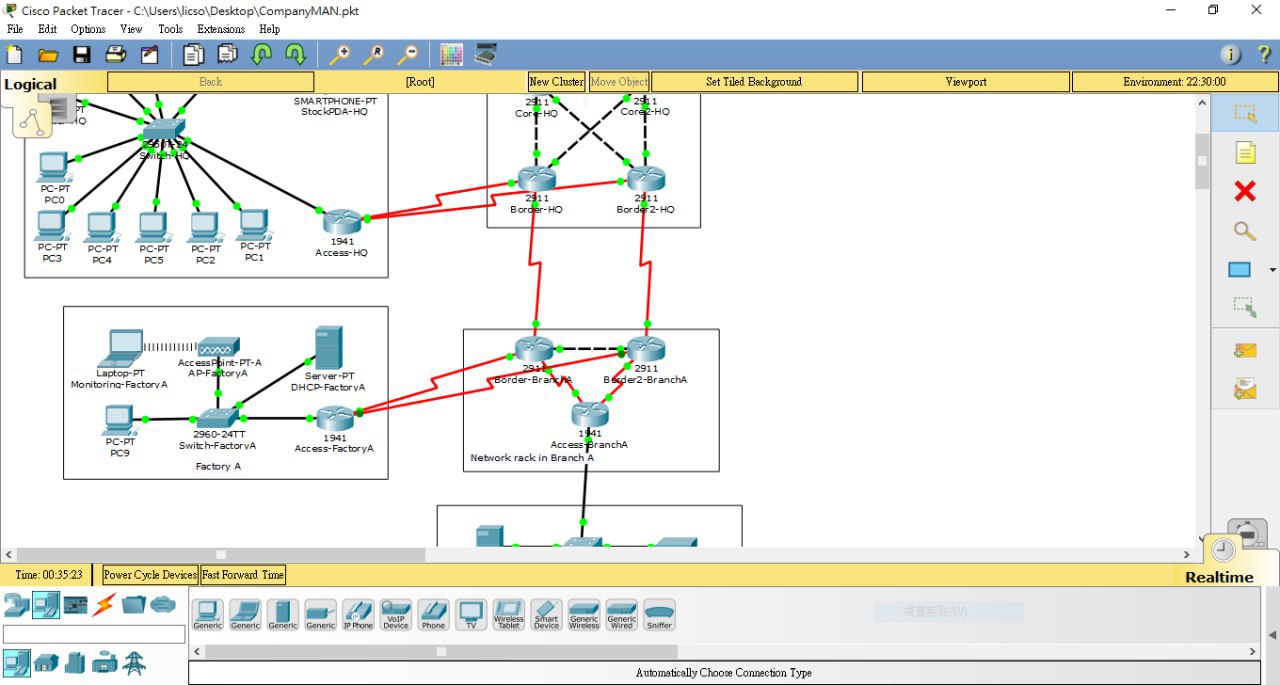Select the Access-HQ 1941 router

click(341, 222)
